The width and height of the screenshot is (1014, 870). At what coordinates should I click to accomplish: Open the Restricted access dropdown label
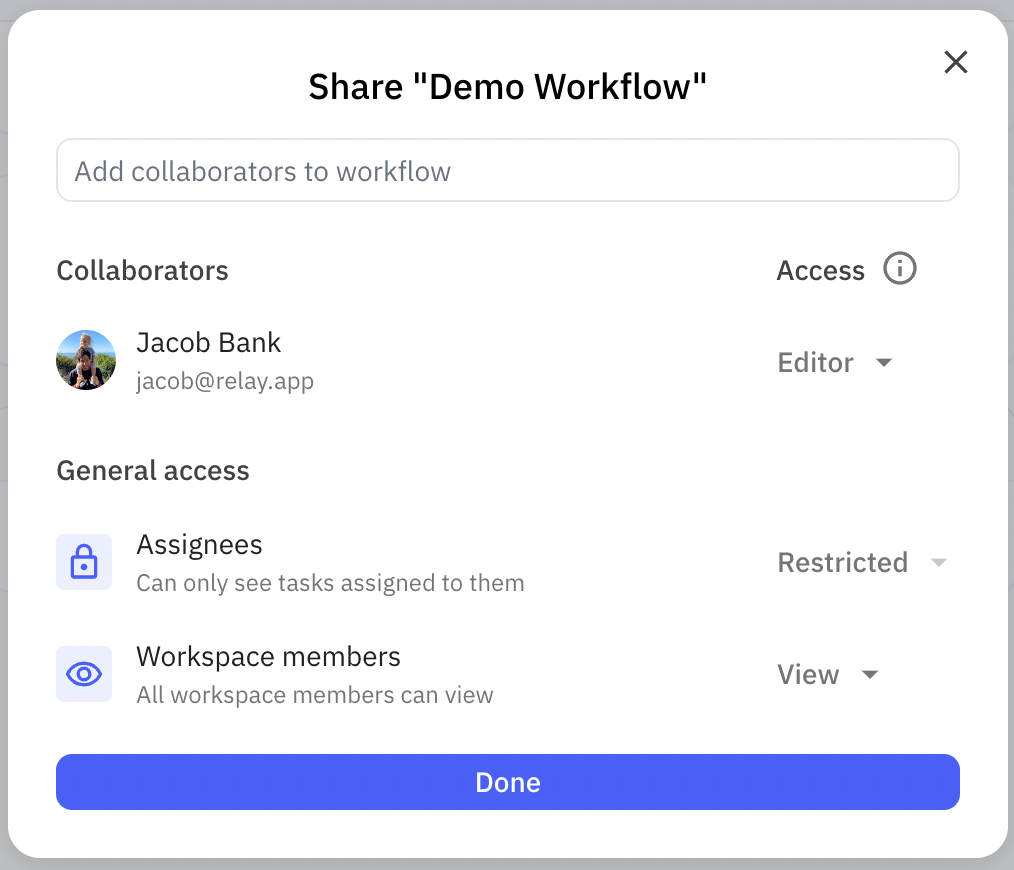842,563
